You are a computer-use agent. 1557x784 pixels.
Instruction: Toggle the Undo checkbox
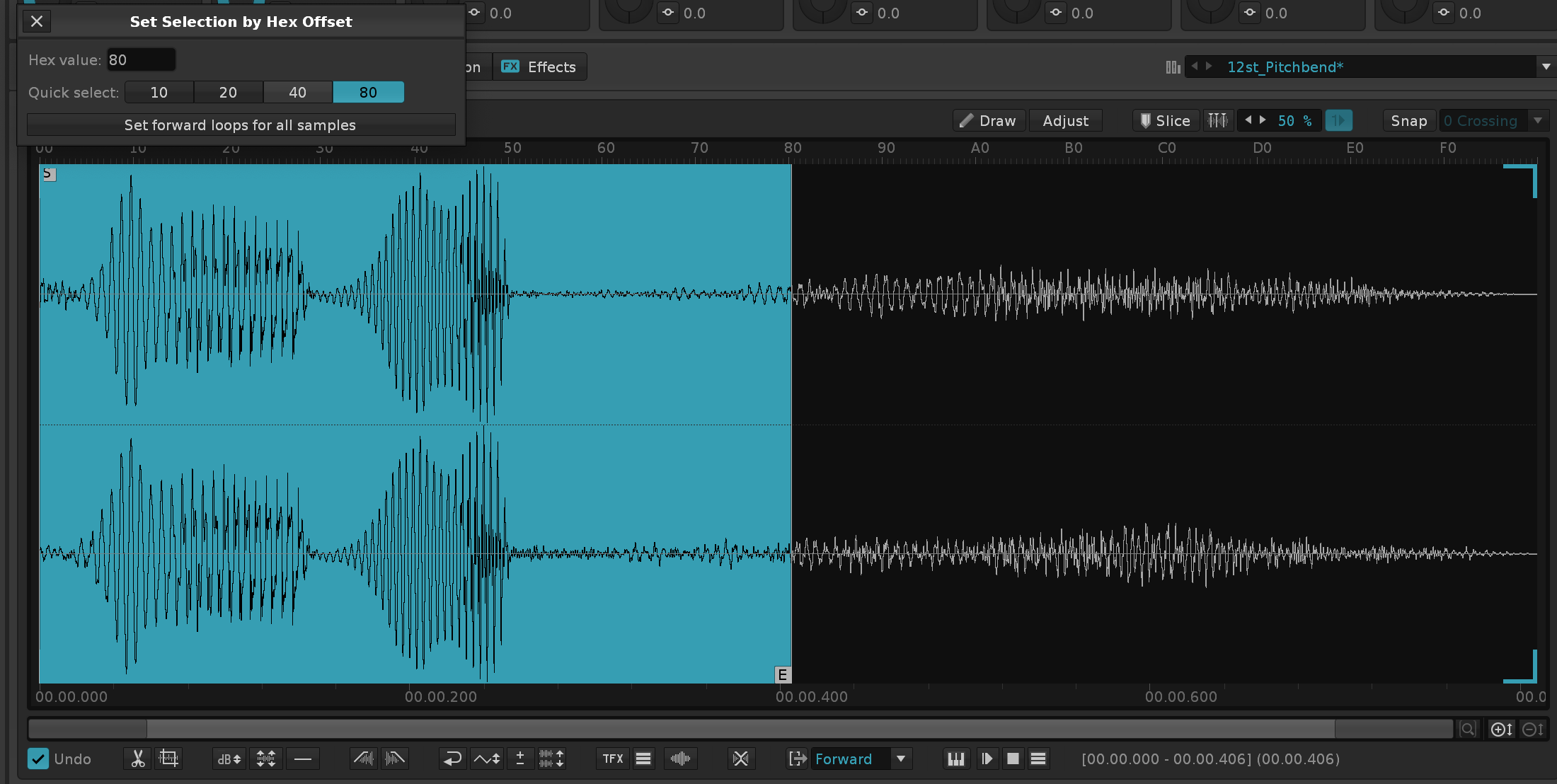[x=38, y=759]
